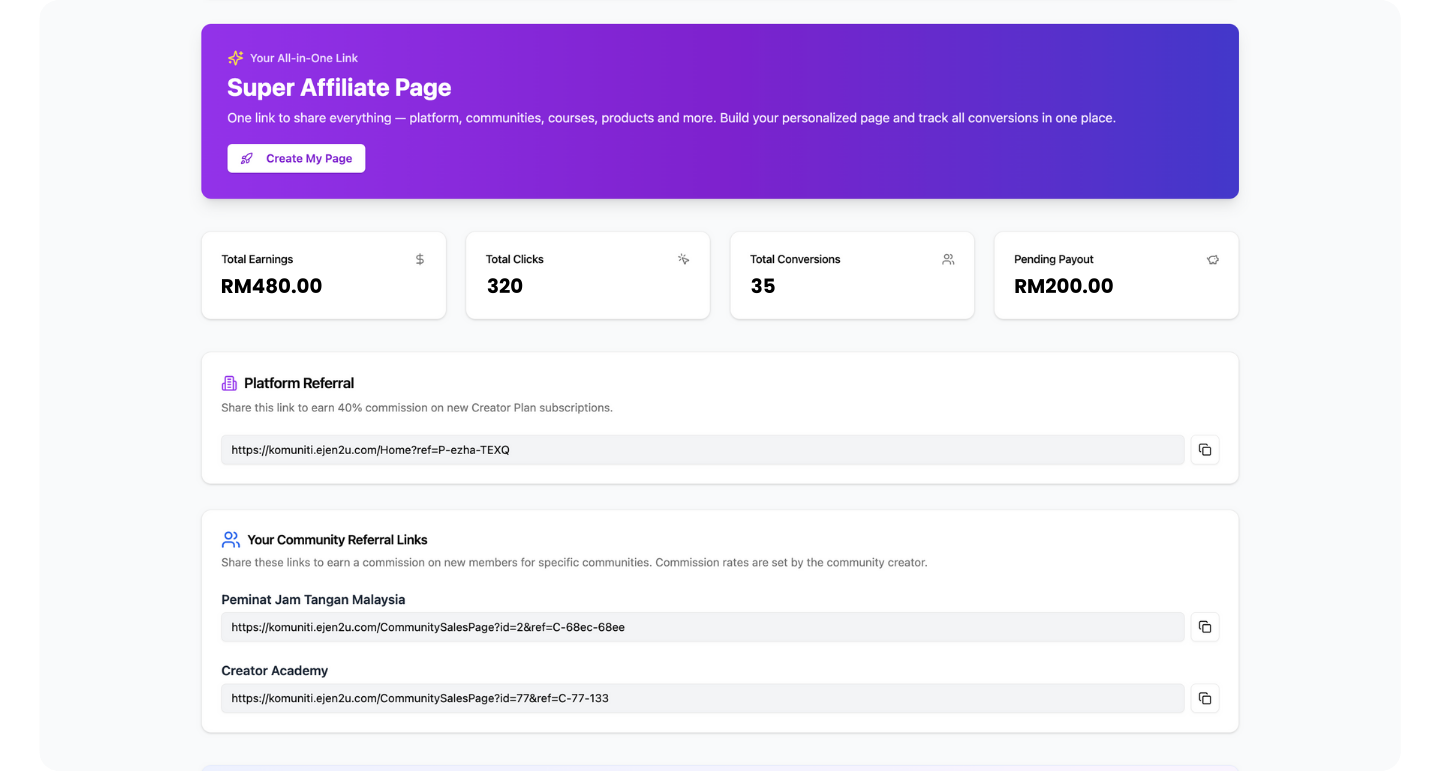Image resolution: width=1440 pixels, height=771 pixels.
Task: Click the rocket icon in Create My Page
Action: click(x=247, y=158)
